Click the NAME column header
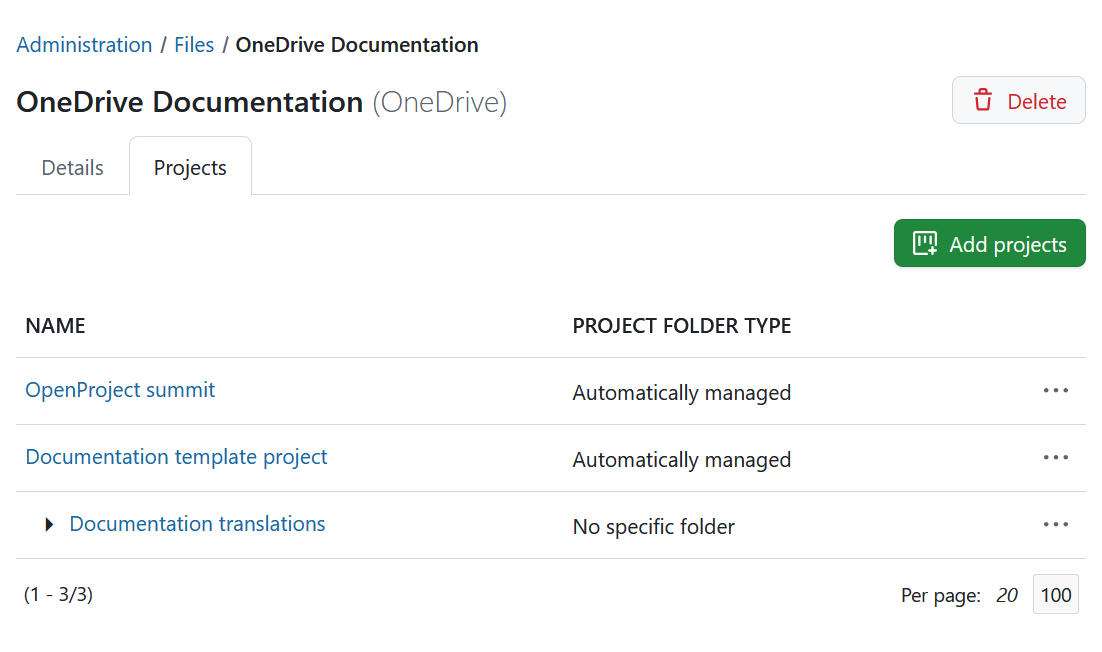 pos(55,326)
